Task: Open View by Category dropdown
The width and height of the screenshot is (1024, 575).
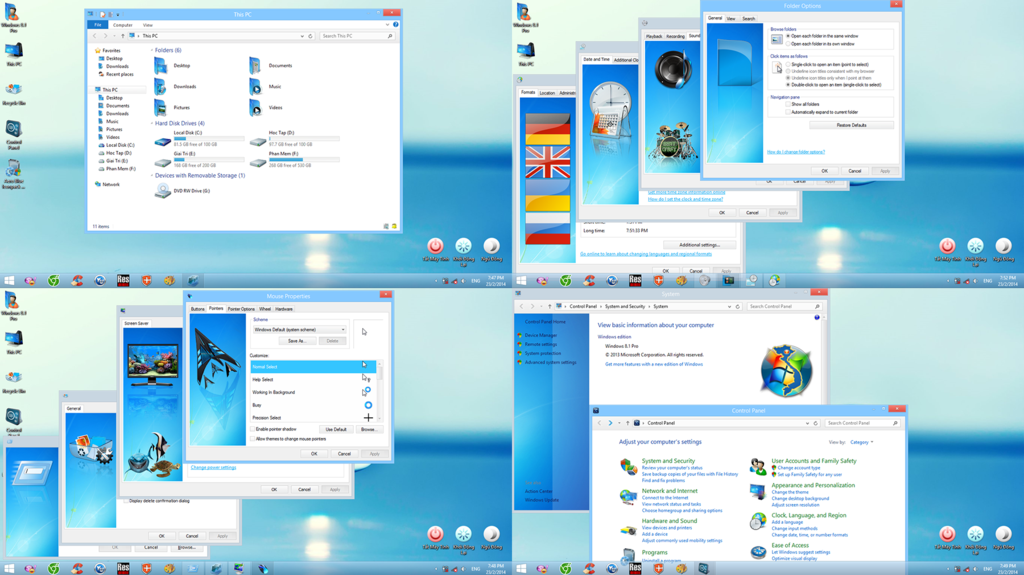Action: pyautogui.click(x=861, y=442)
